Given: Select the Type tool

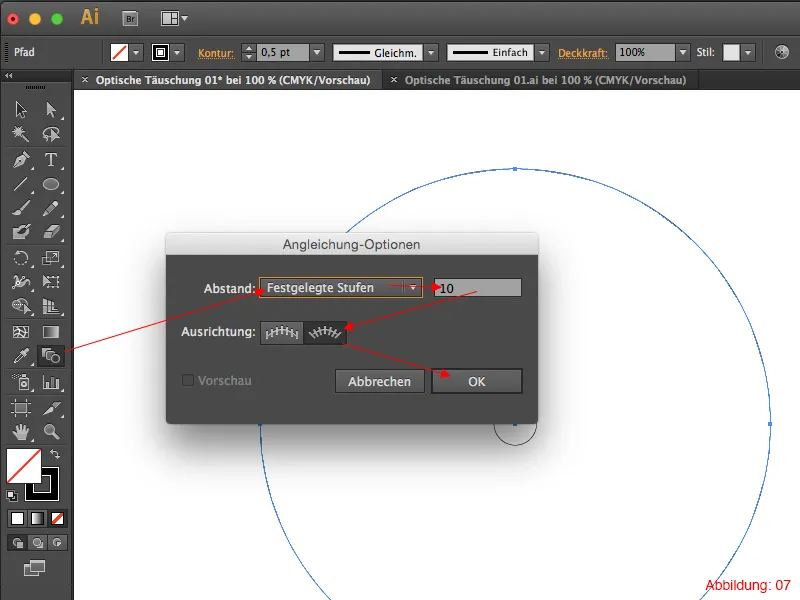Looking at the screenshot, I should coord(51,160).
